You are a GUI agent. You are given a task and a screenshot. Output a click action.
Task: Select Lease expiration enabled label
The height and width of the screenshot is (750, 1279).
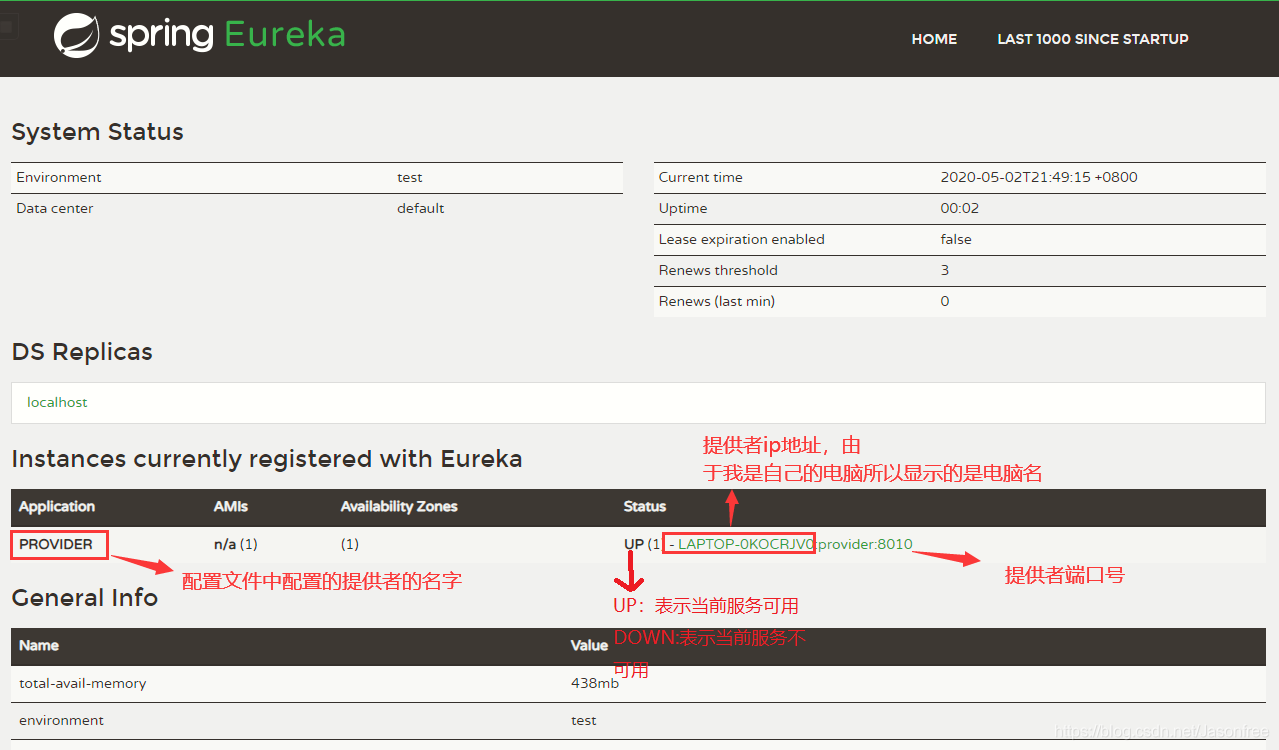pos(741,239)
